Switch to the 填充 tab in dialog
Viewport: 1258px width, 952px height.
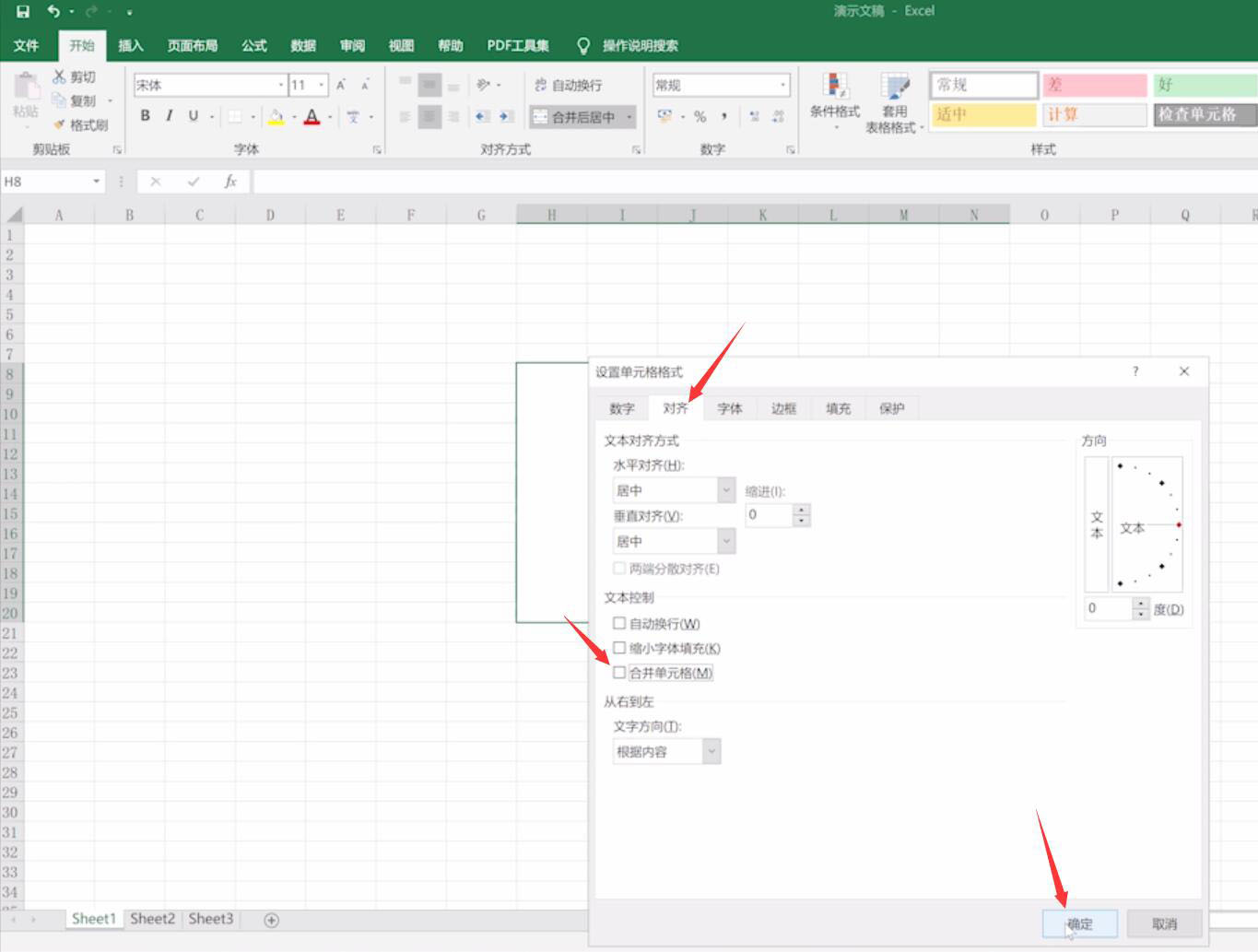[838, 408]
